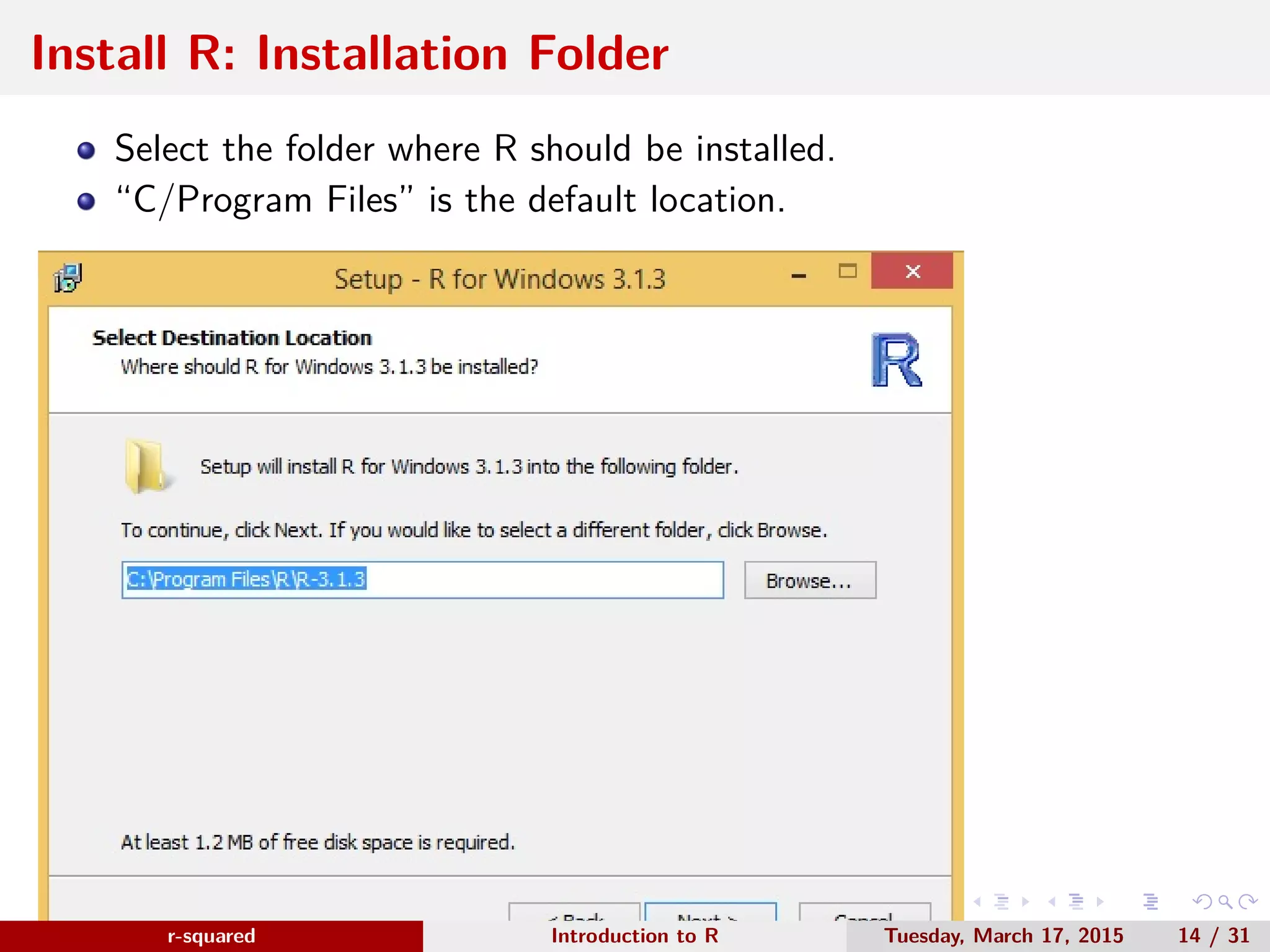Click the partially visible Next button

pos(711,912)
